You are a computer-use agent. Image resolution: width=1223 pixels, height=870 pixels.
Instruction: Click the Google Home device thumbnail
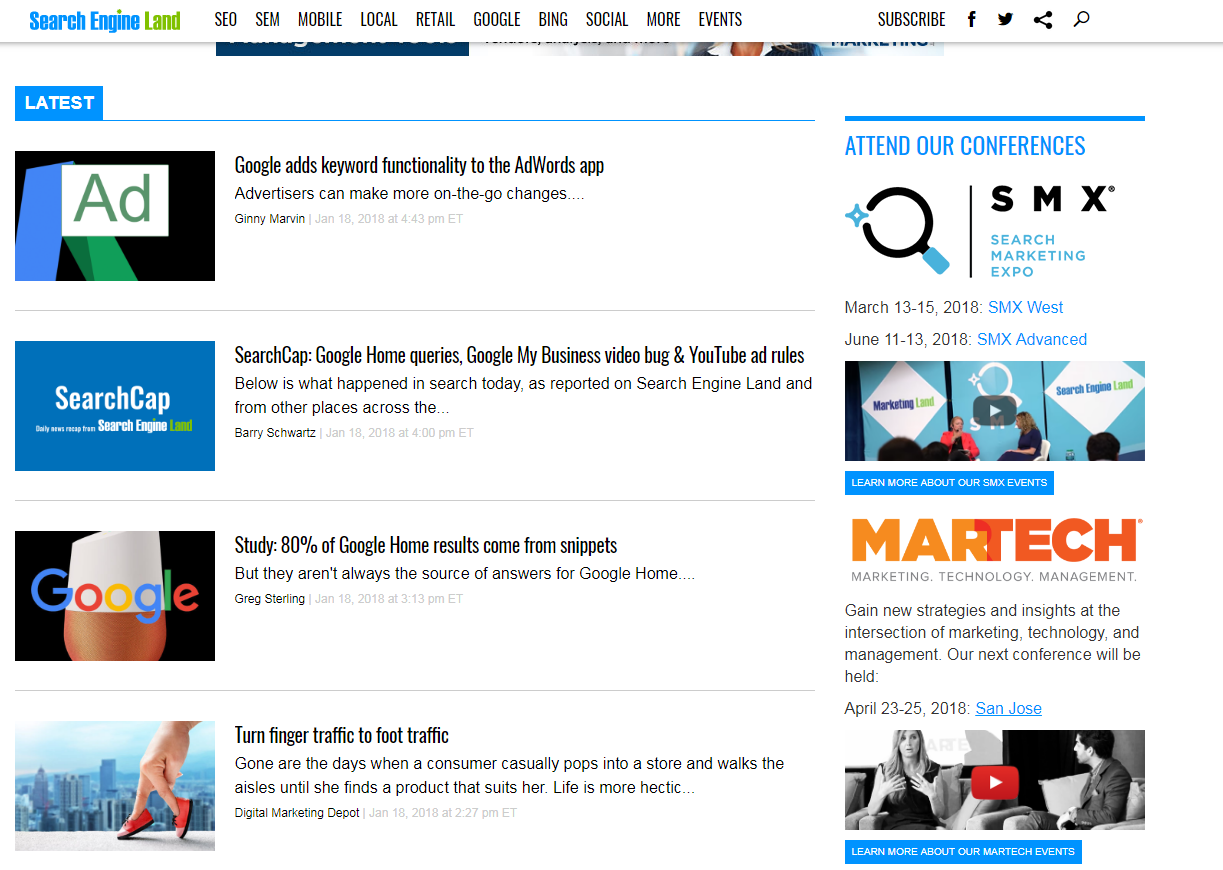coord(115,596)
